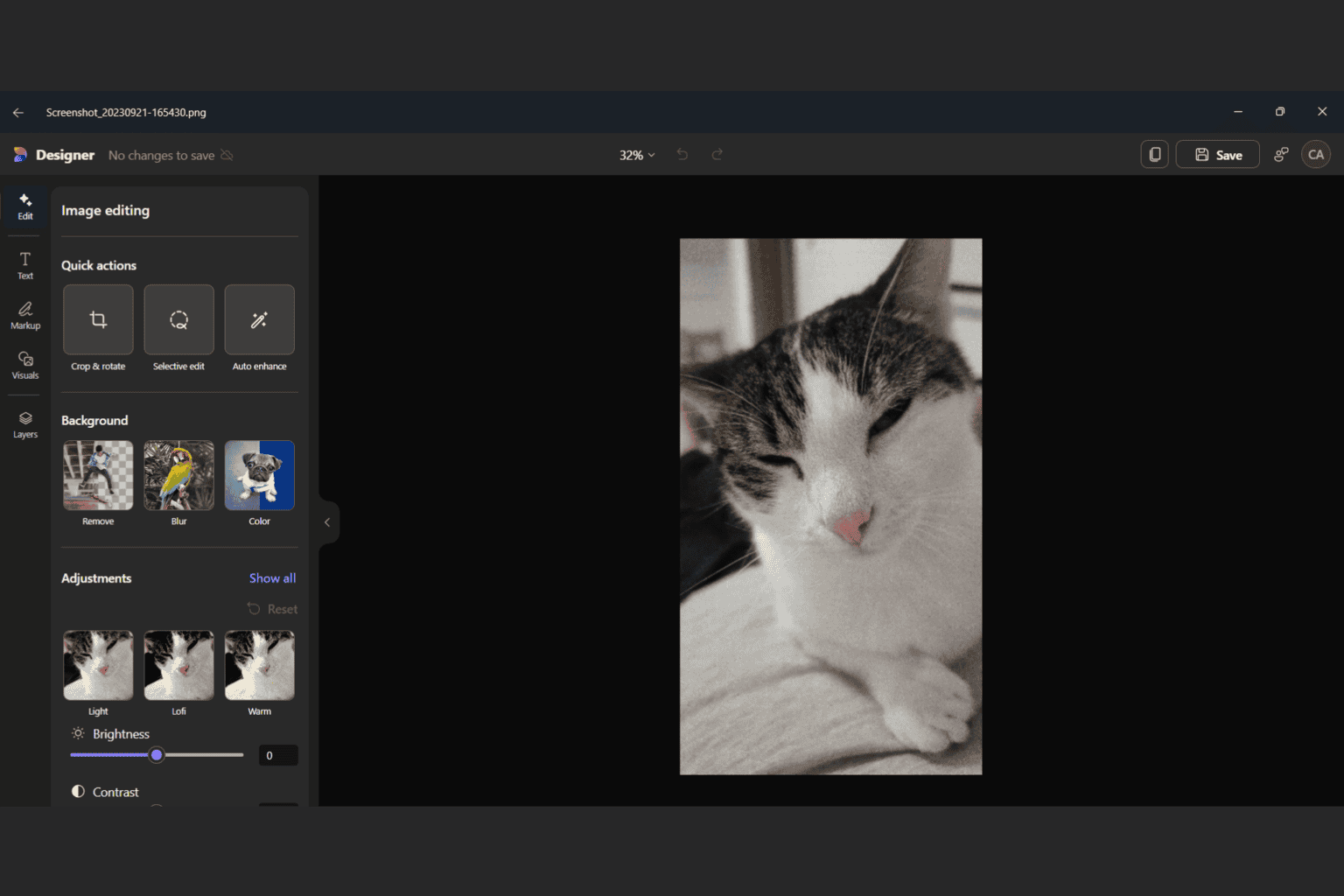The image size is (1344, 896).
Task: Click the Brightness value field
Action: point(278,755)
